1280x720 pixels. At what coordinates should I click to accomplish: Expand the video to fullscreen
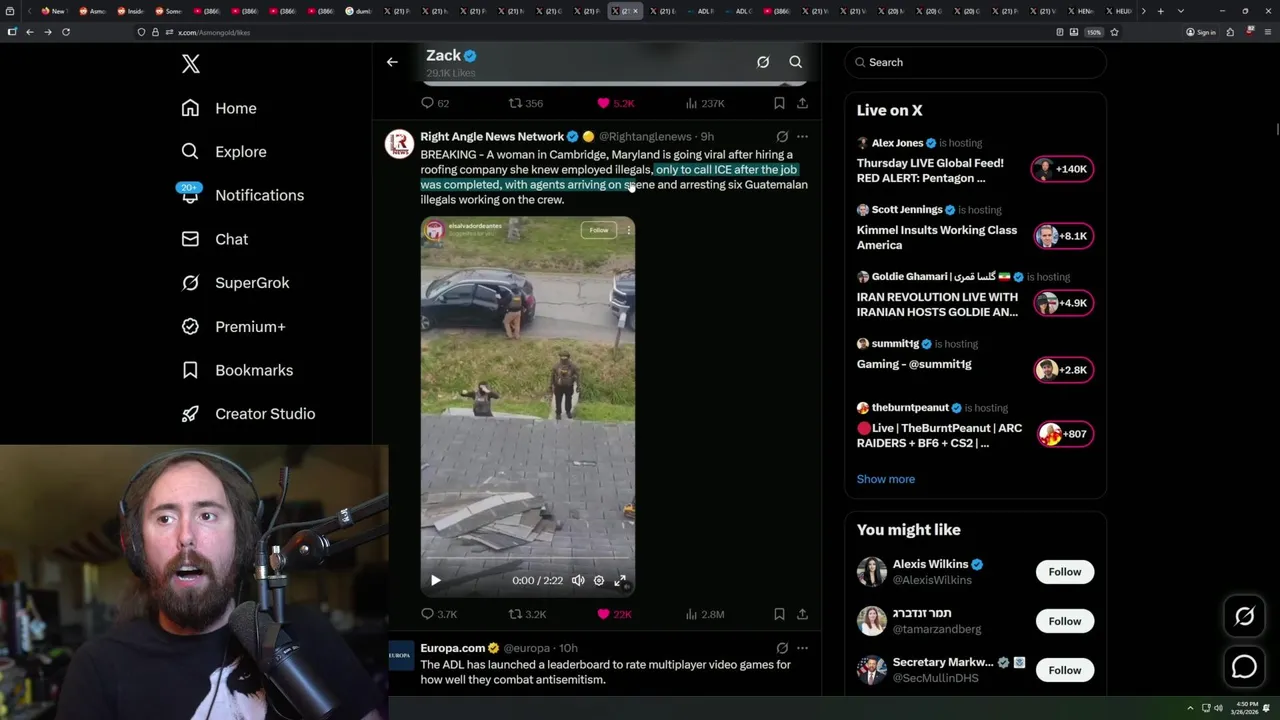pos(620,580)
